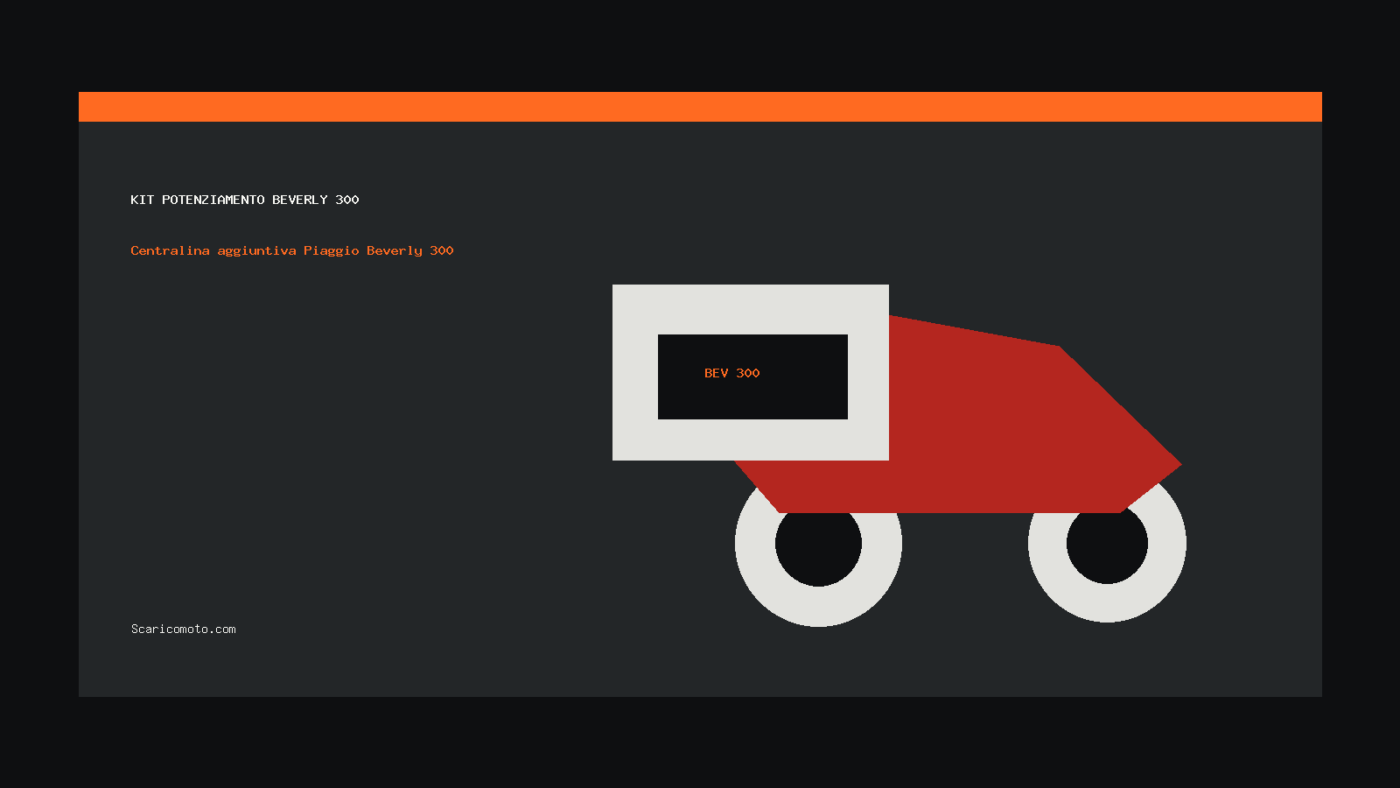Click the black hub of the right wheel

1107,545
